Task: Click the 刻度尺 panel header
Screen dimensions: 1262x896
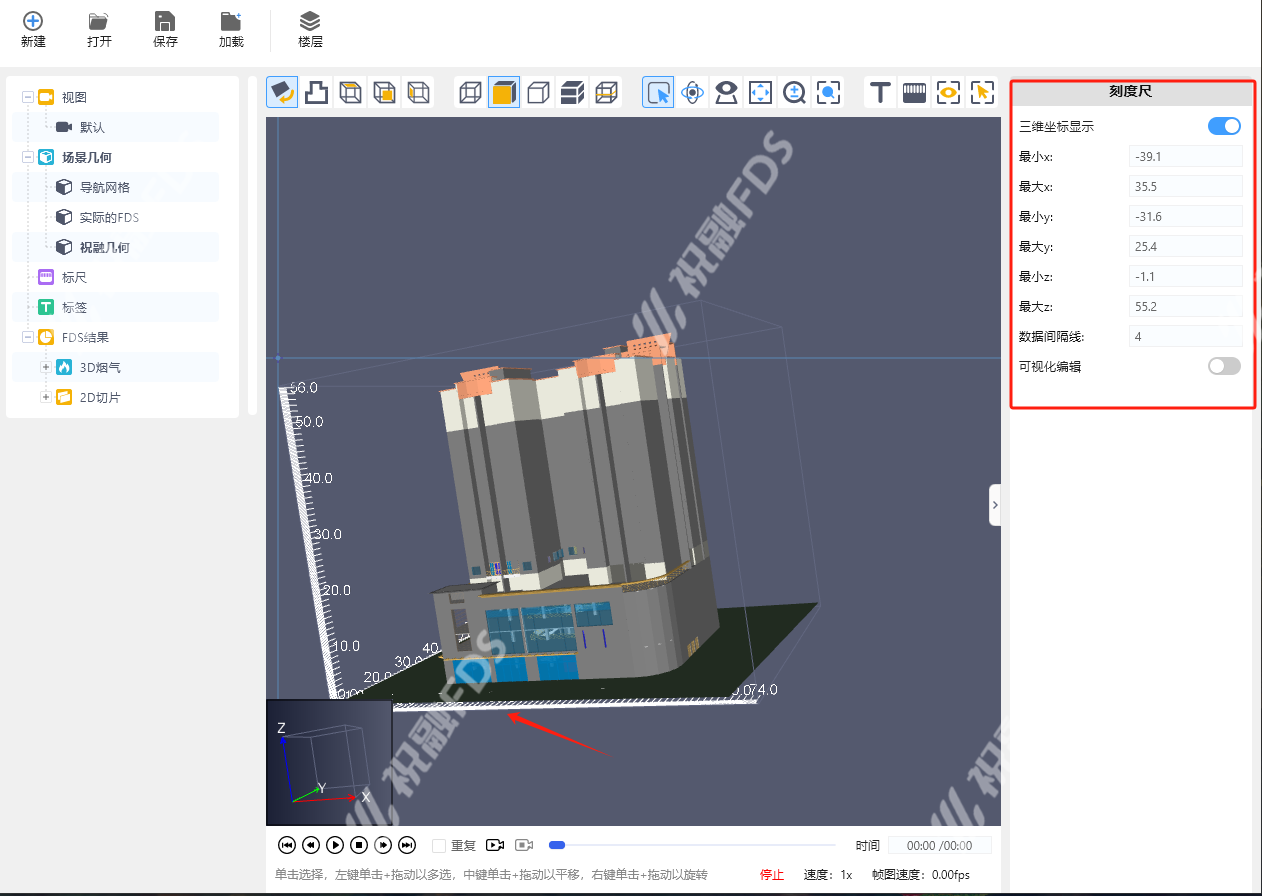Action: click(x=1131, y=92)
